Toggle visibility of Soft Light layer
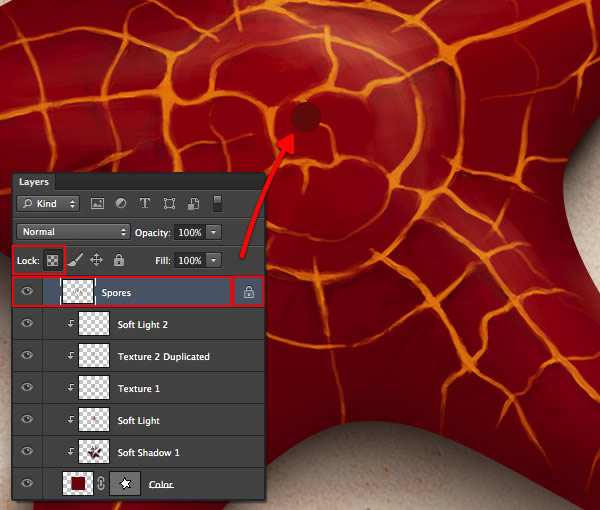Screen dimensions: 600x510 [27, 419]
